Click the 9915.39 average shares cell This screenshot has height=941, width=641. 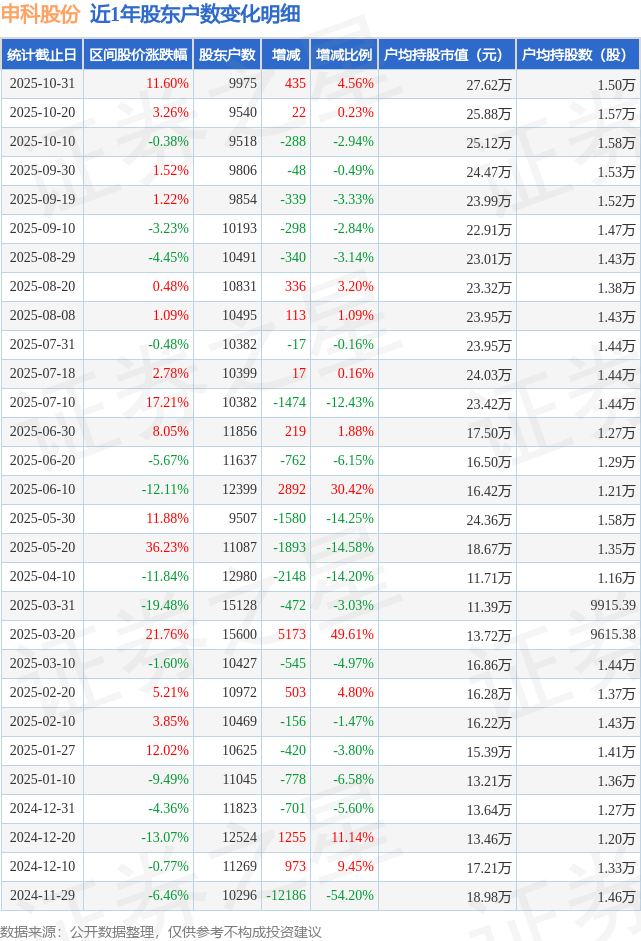click(611, 606)
